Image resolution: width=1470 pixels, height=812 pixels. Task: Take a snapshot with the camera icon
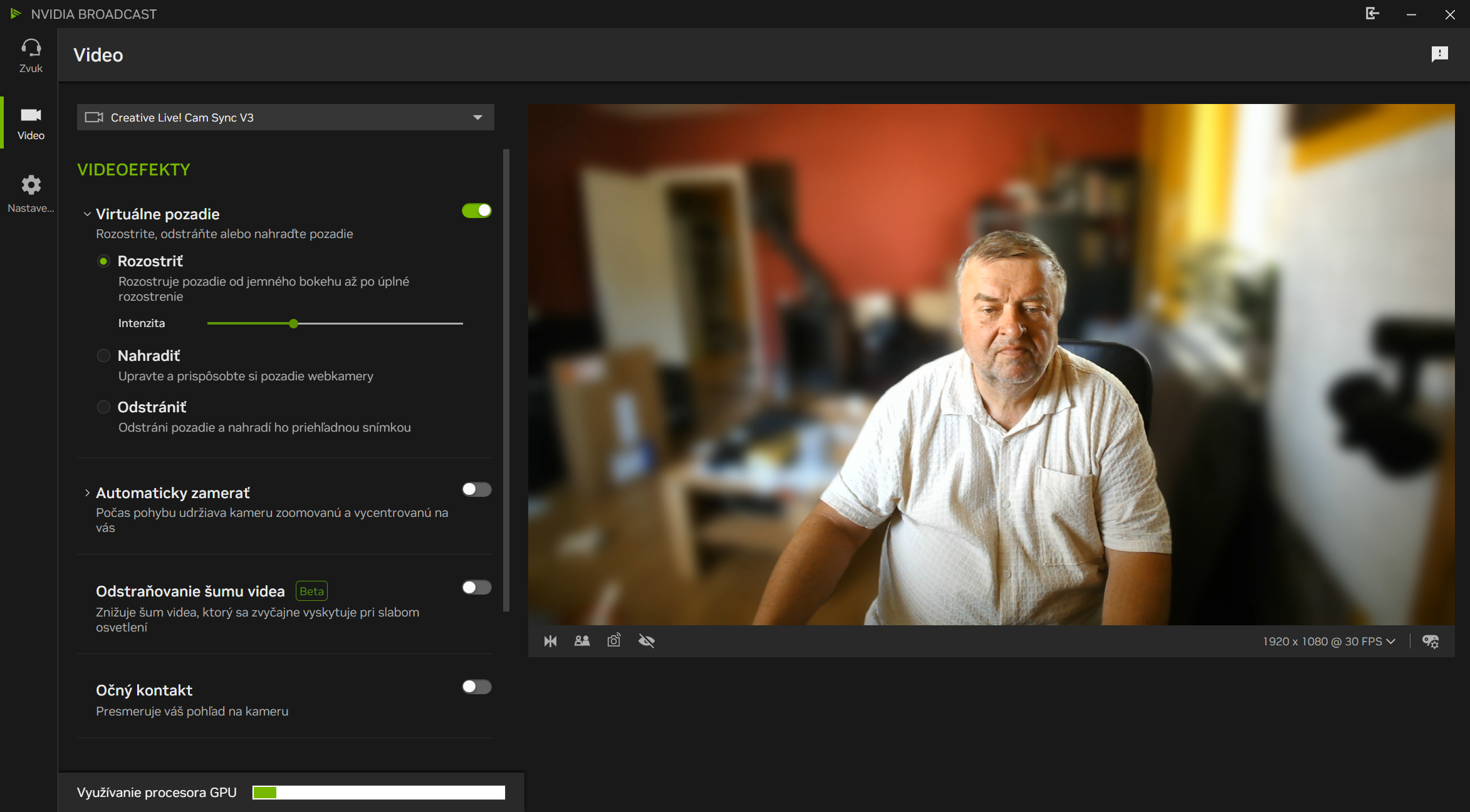click(614, 640)
